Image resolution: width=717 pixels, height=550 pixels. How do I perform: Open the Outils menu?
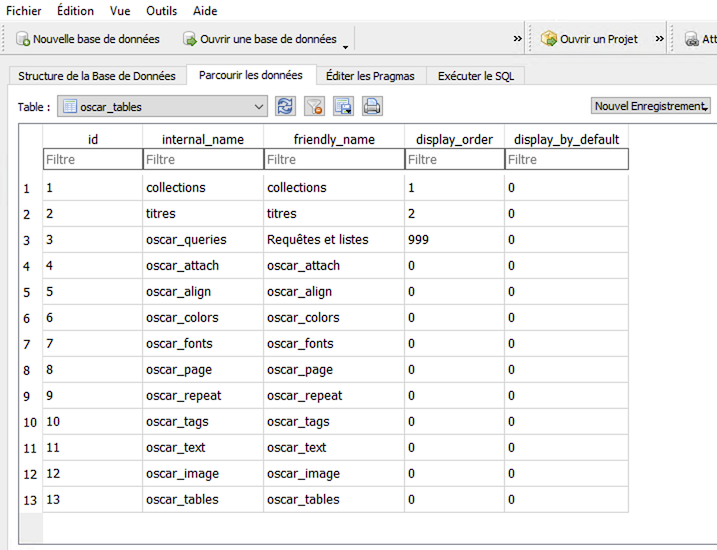(163, 11)
